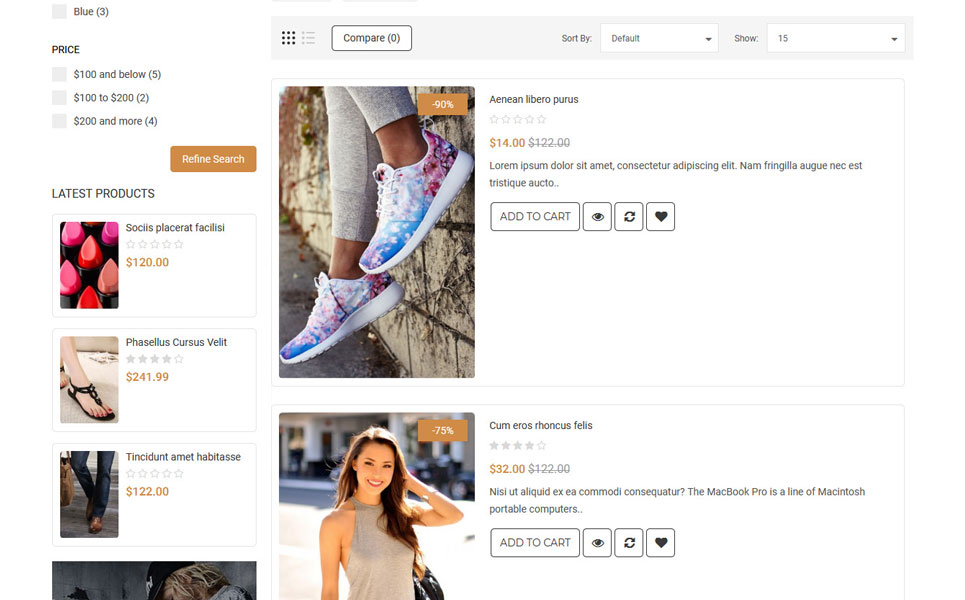Quick view Cum eros rhoncus felis product
Viewport: 965px width, 600px height.
pos(597,543)
